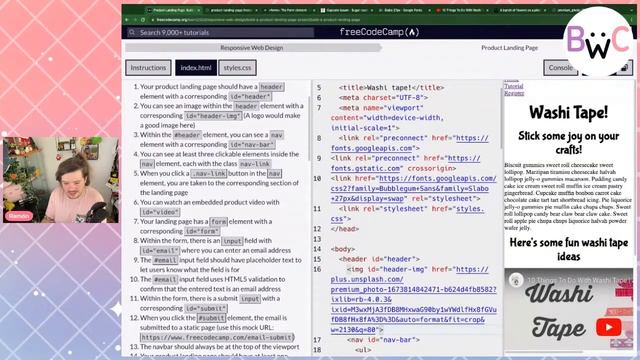The height and width of the screenshot is (360, 640).
Task: Click the meta charset UTF-8 line
Action: [383, 98]
